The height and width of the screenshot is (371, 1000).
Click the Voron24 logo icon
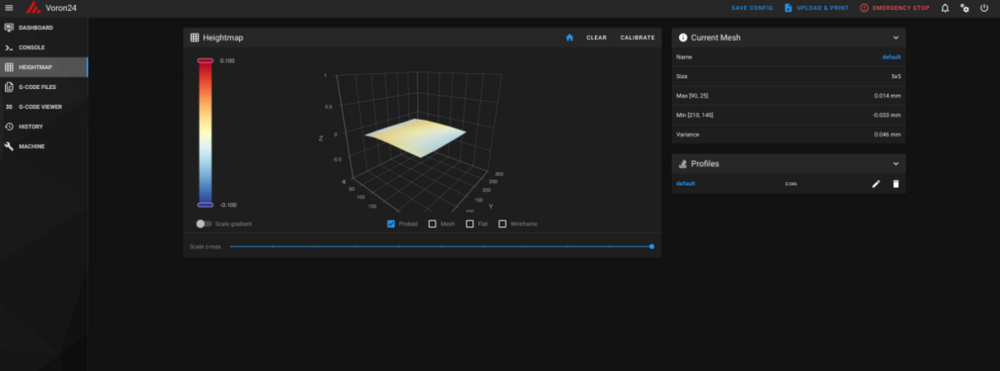(x=33, y=8)
